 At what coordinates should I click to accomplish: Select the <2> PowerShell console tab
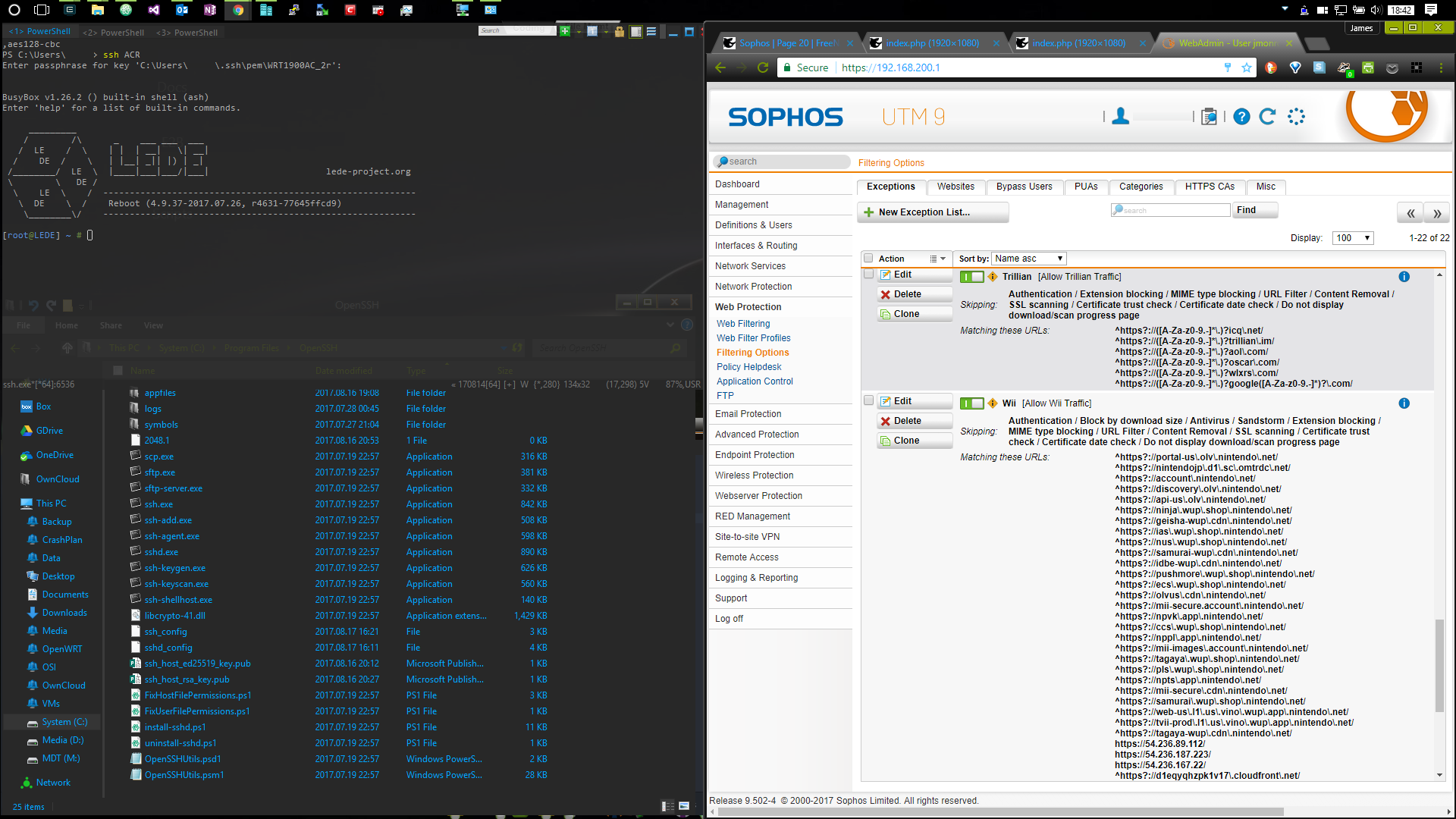pyautogui.click(x=114, y=33)
